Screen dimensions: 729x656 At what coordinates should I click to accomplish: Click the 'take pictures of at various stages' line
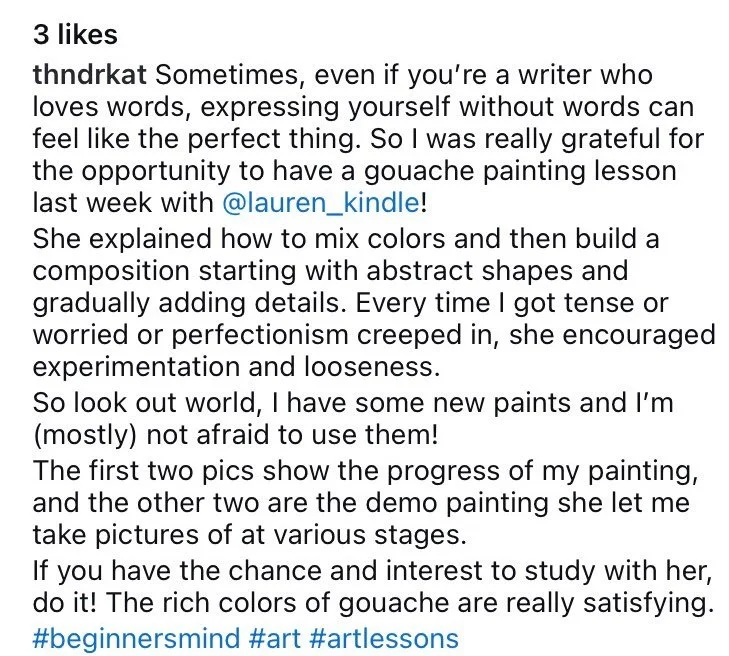pyautogui.click(x=249, y=535)
